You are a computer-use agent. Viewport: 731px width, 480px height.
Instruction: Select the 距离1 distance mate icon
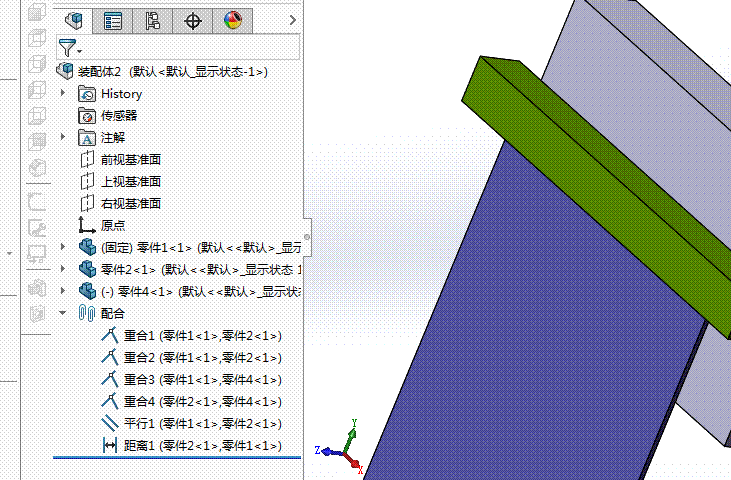tap(110, 445)
